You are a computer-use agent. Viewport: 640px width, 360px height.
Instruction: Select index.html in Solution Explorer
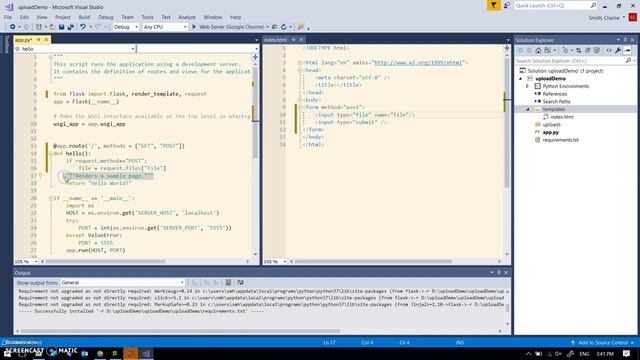[562, 117]
